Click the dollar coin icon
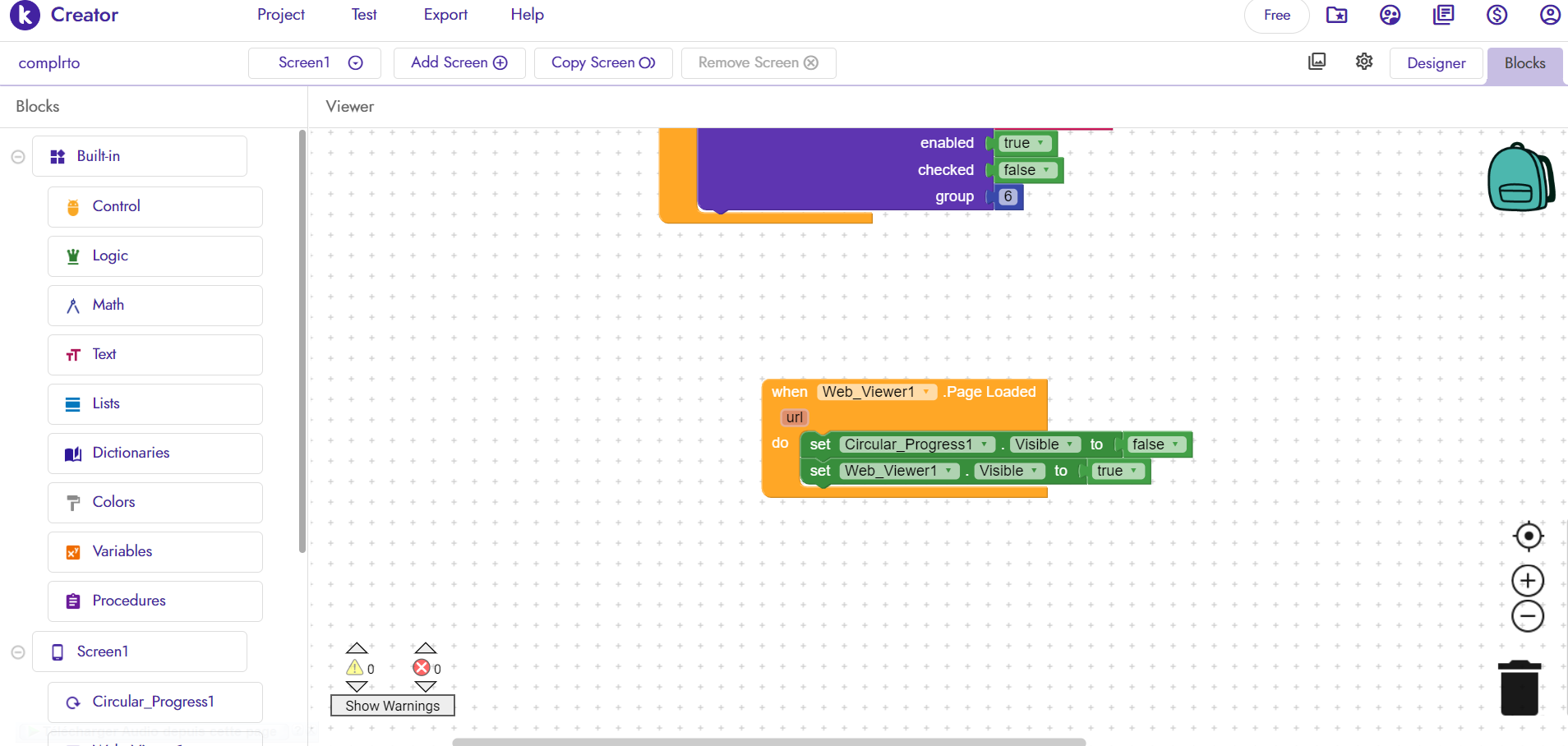This screenshot has height=746, width=1568. coord(1497,15)
